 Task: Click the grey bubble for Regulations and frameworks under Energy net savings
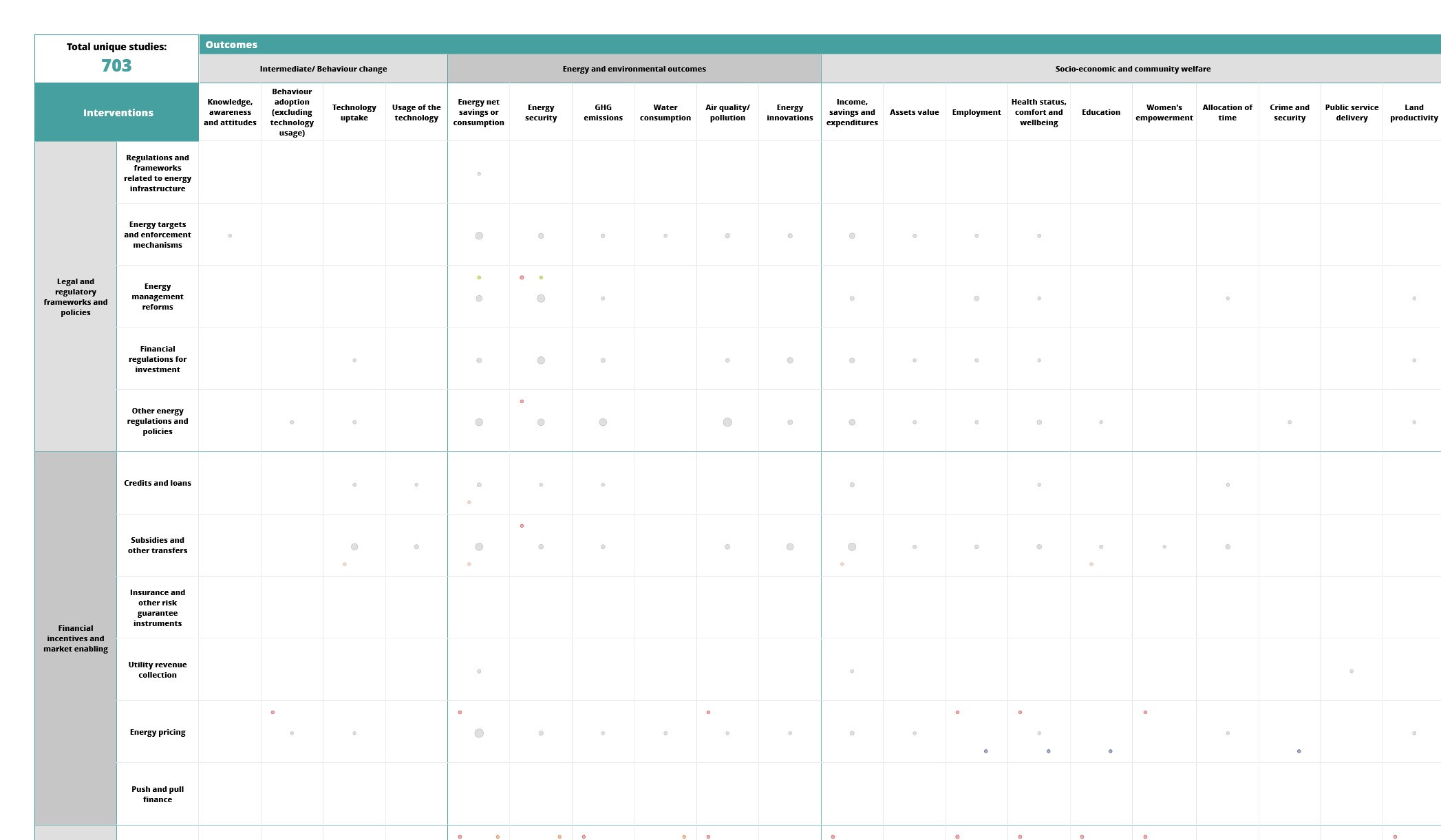coord(479,174)
